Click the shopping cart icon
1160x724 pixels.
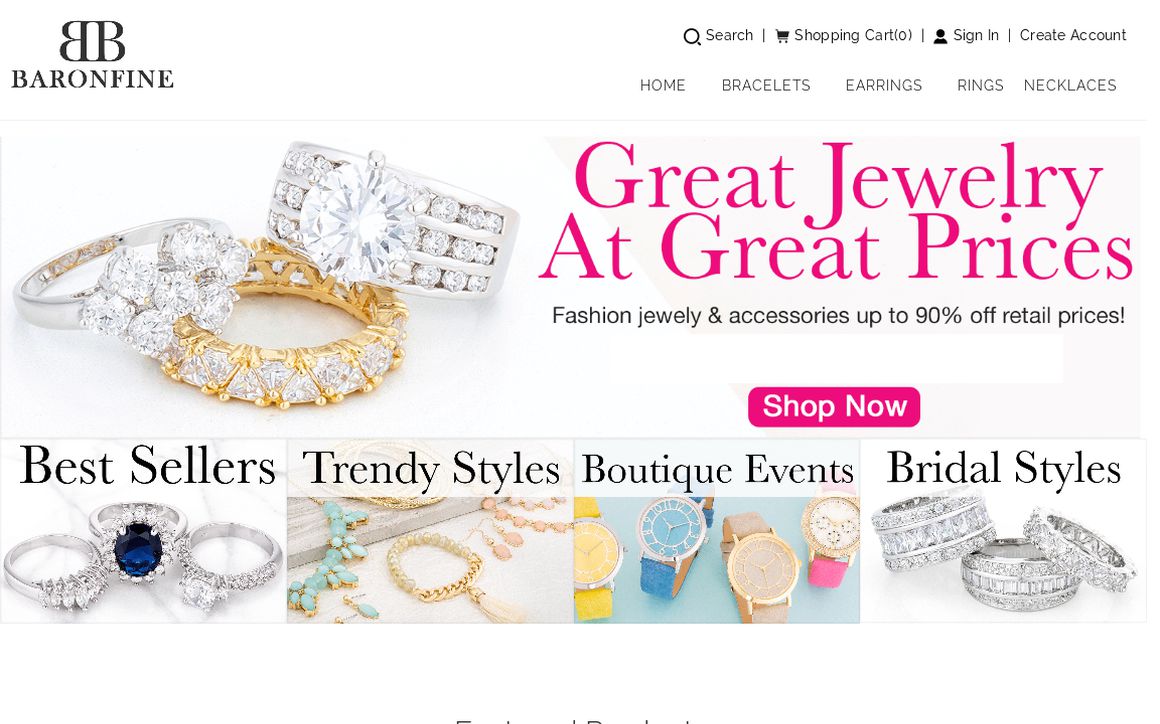(x=782, y=35)
